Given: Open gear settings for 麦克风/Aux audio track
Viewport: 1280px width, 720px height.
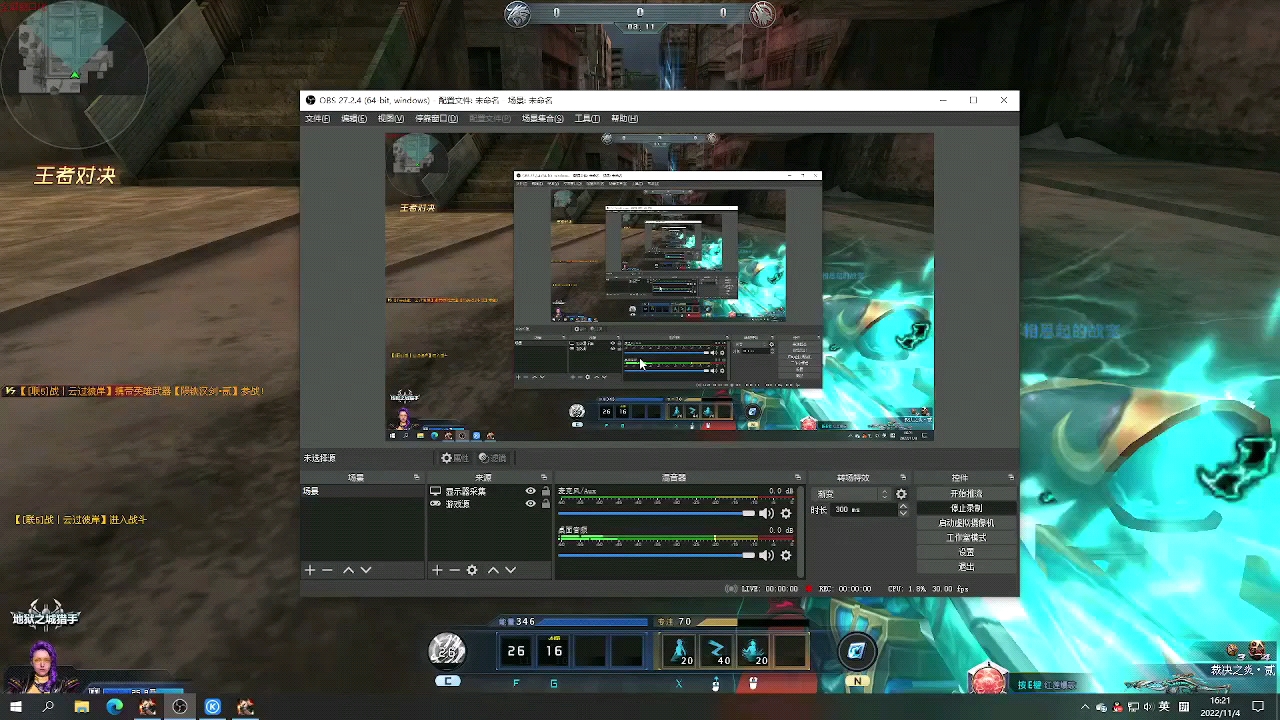Looking at the screenshot, I should (x=786, y=513).
